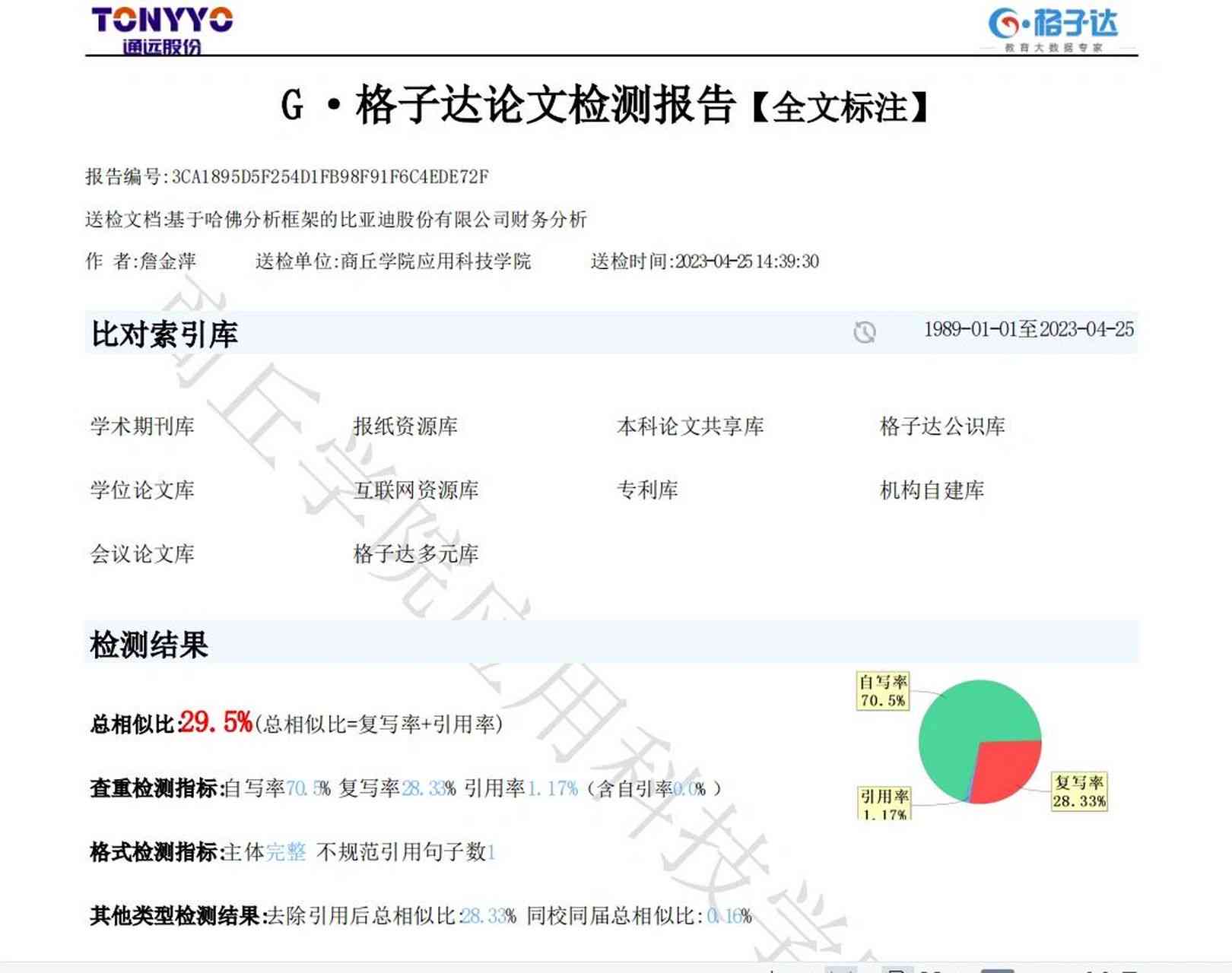Click the TONYYO 通远股份 logo
1232x973 pixels.
click(162, 30)
